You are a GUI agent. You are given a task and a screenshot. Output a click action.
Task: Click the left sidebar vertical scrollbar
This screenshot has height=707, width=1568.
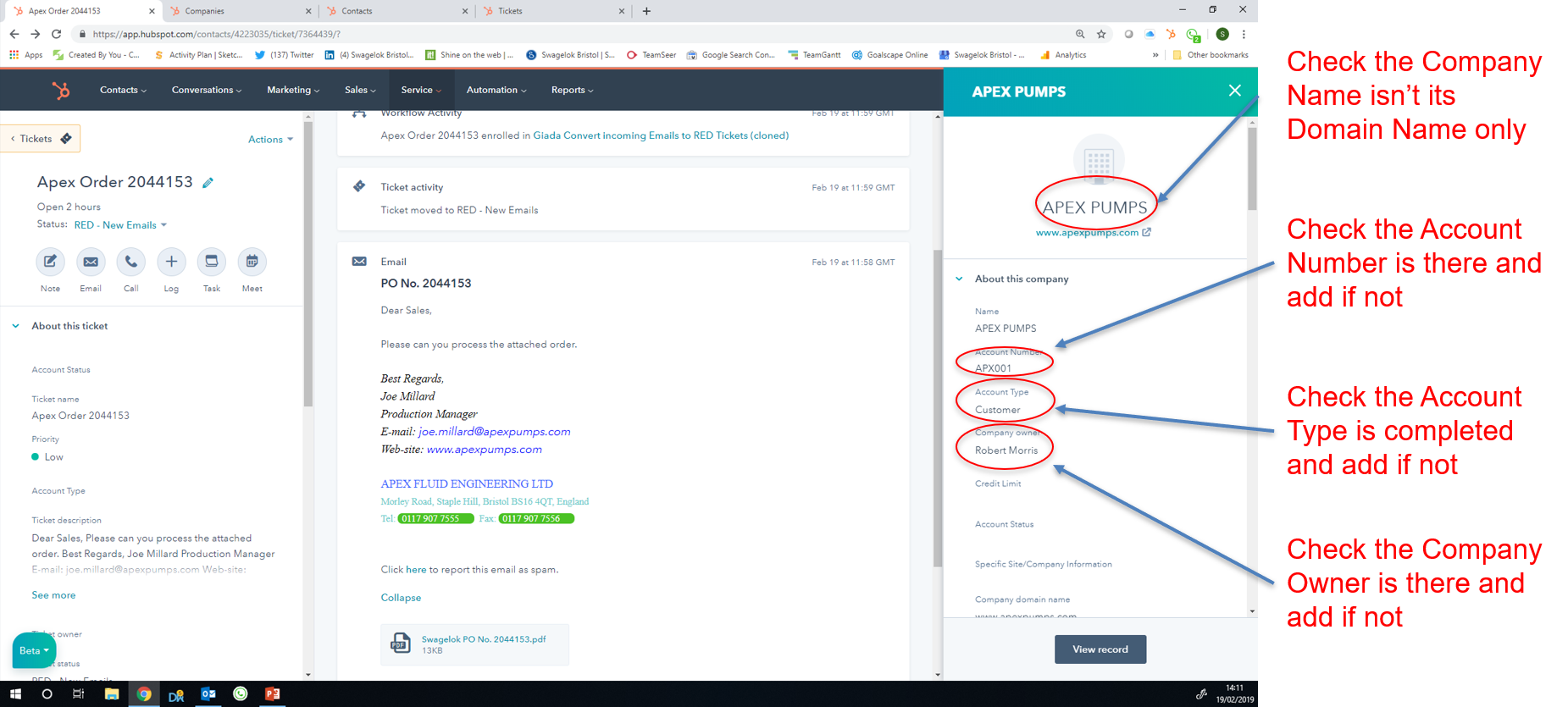click(x=308, y=264)
